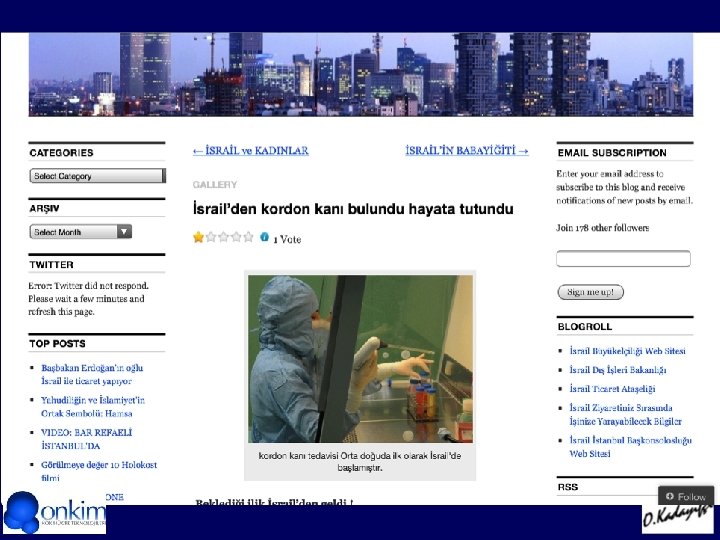The image size is (720, 540).
Task: Rate the post five stars
Action: click(x=248, y=237)
